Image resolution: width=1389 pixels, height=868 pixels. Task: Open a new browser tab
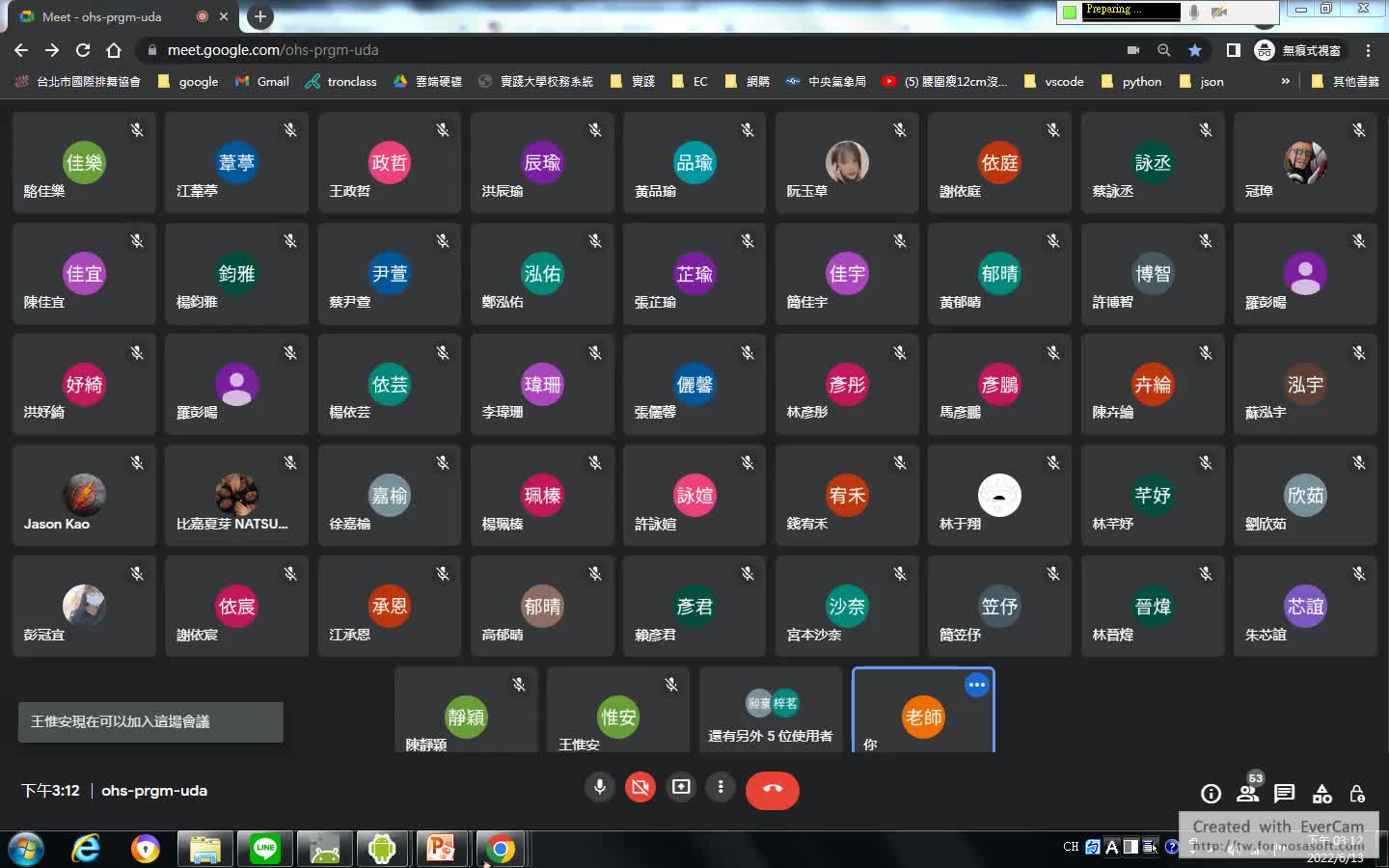coord(259,16)
